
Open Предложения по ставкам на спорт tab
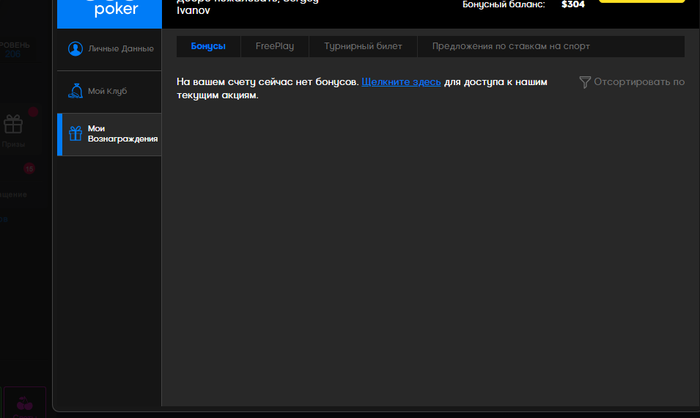(511, 46)
